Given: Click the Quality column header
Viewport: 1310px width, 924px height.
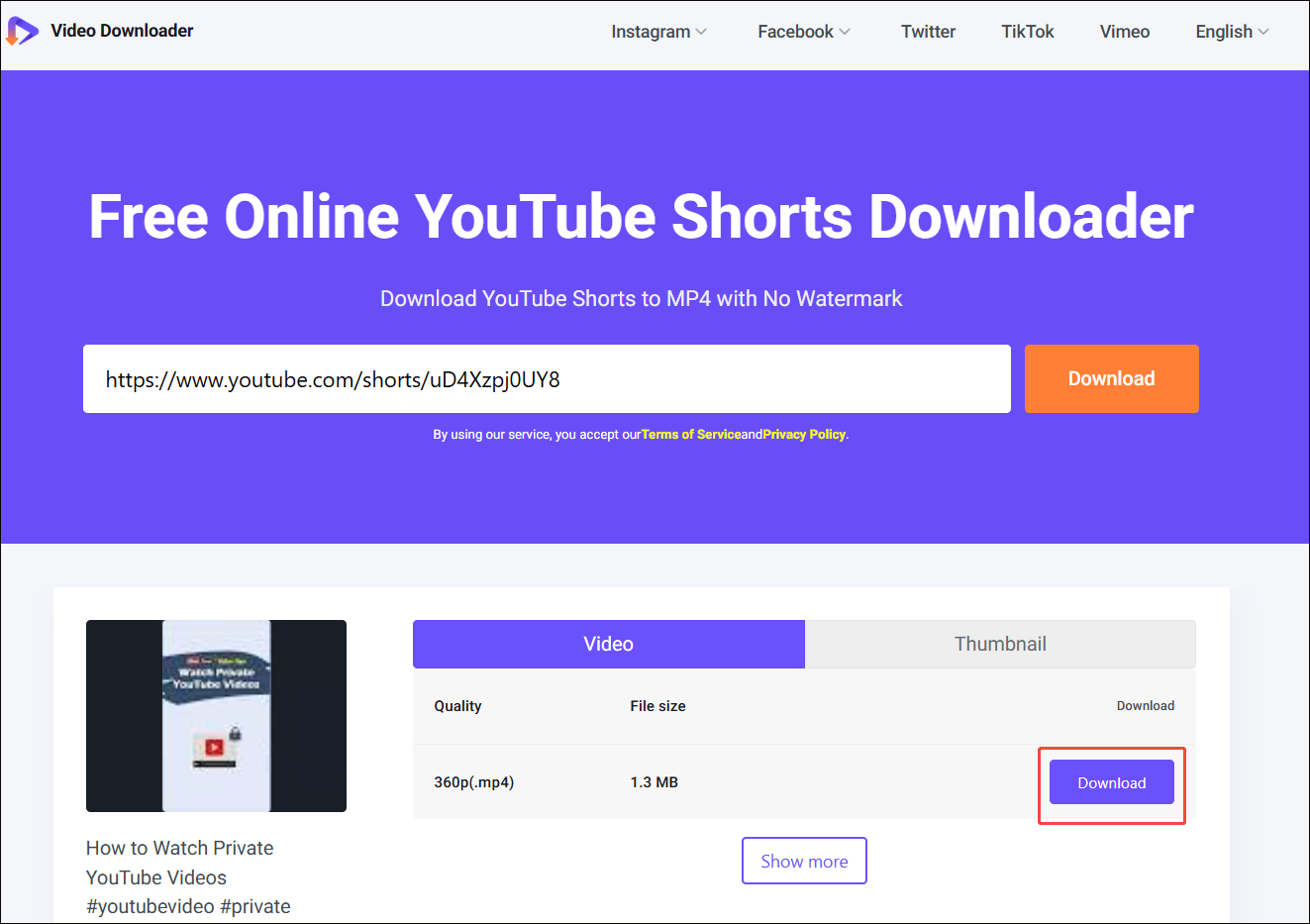Looking at the screenshot, I should pyautogui.click(x=457, y=706).
